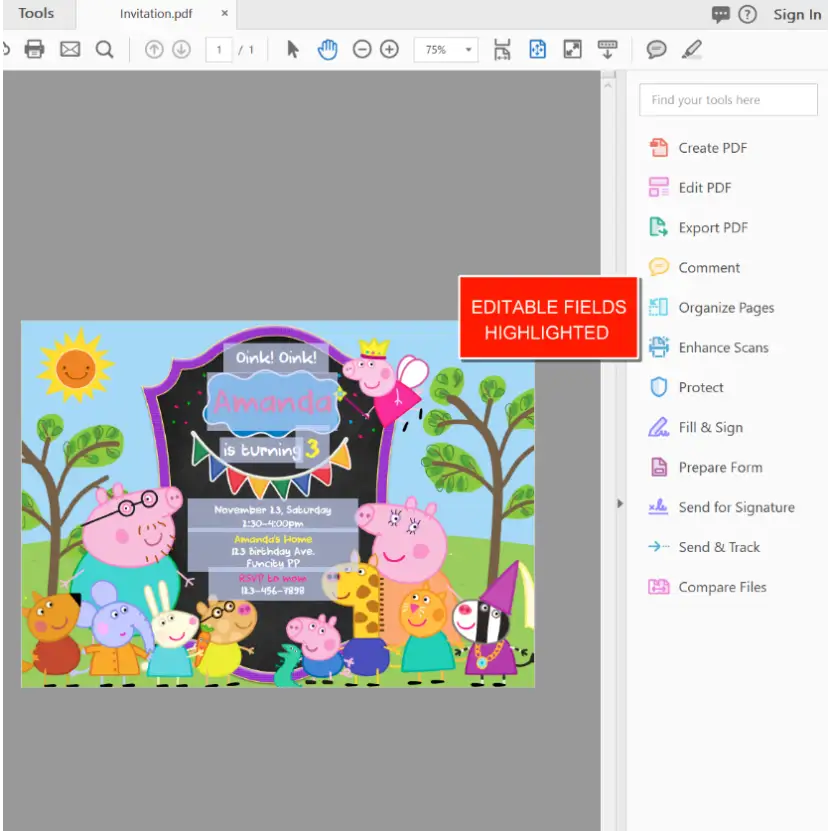831x831 pixels.
Task: Click the Print icon
Action: point(36,48)
